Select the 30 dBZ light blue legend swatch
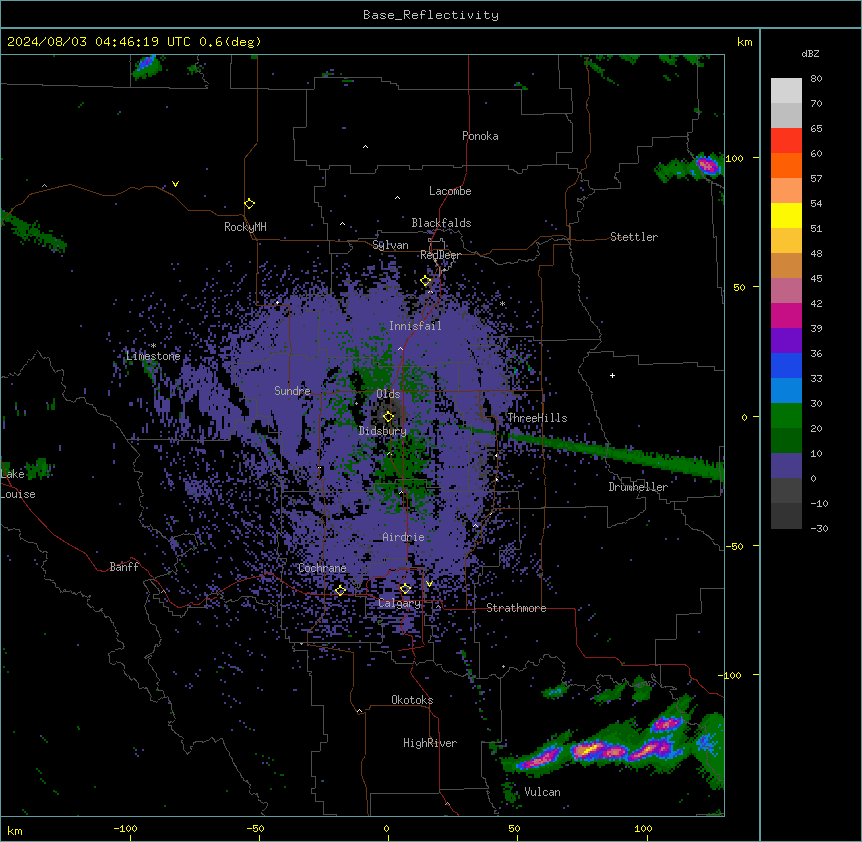This screenshot has width=862, height=842. (786, 390)
